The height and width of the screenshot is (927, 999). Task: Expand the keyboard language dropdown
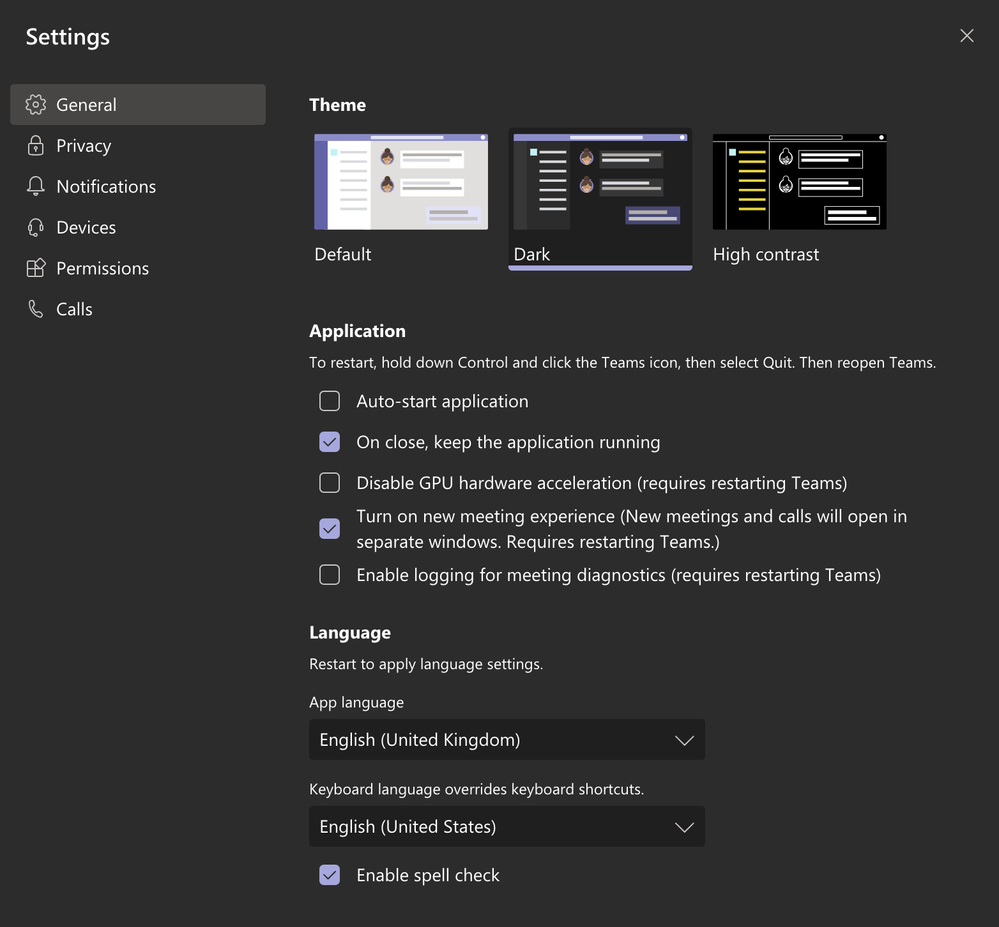tap(507, 828)
